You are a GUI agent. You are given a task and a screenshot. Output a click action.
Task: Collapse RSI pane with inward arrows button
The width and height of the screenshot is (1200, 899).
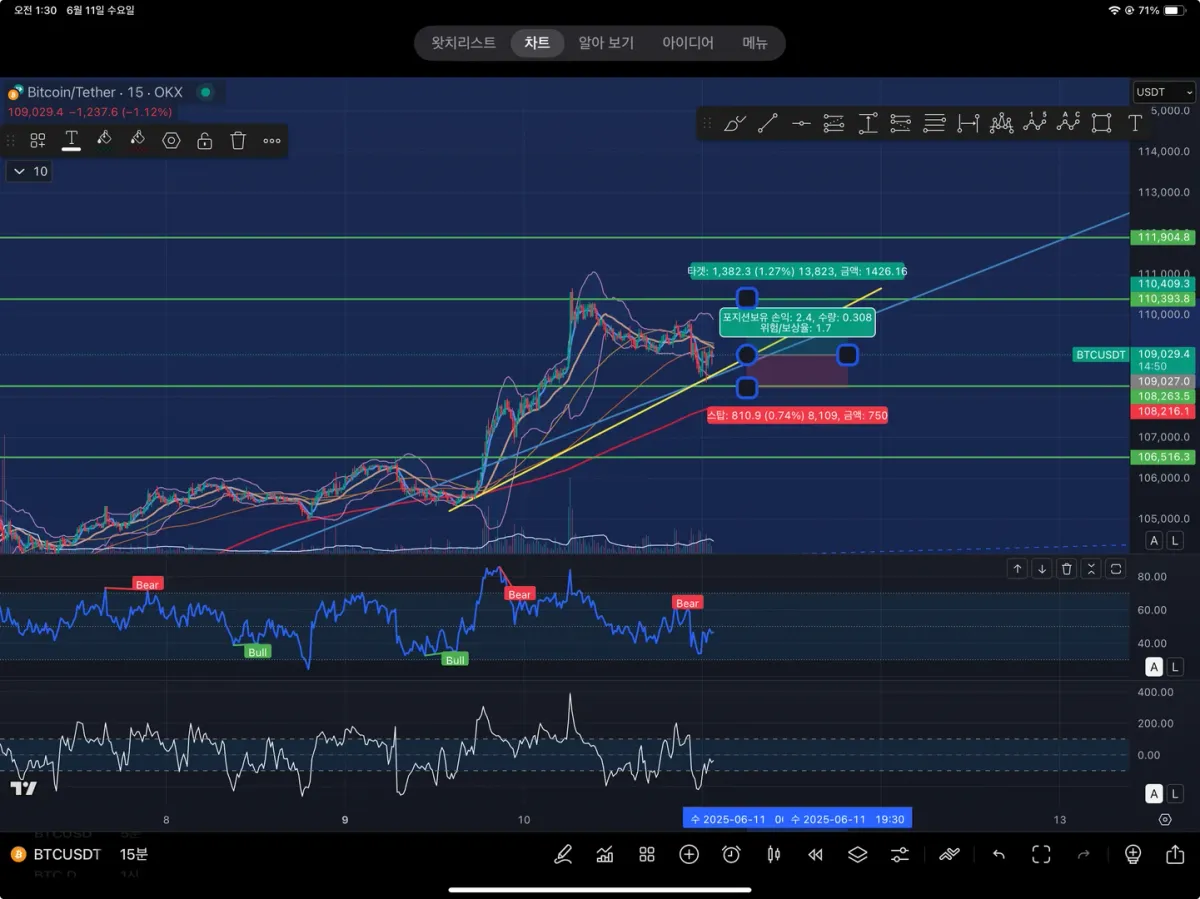click(1091, 569)
